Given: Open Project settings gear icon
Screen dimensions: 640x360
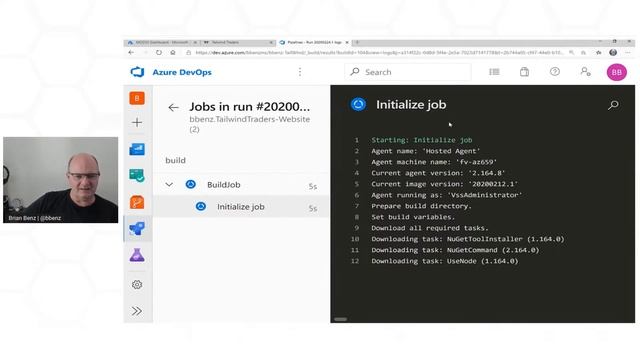Looking at the screenshot, I should point(137,284).
